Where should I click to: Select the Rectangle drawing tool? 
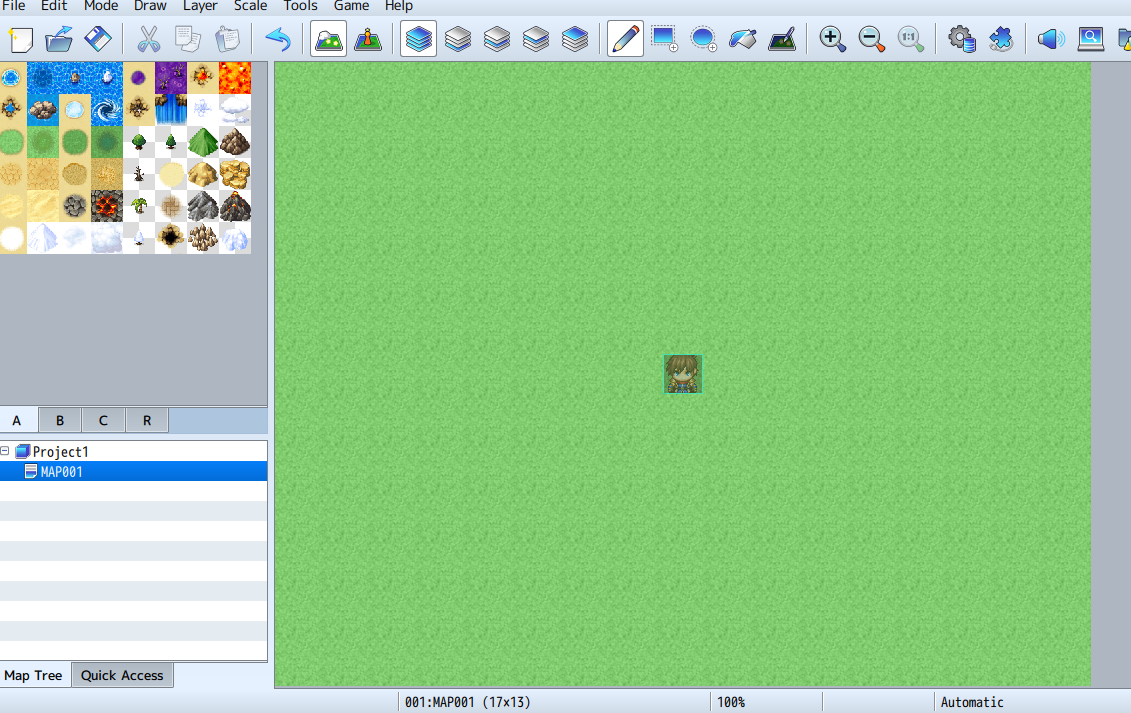664,39
